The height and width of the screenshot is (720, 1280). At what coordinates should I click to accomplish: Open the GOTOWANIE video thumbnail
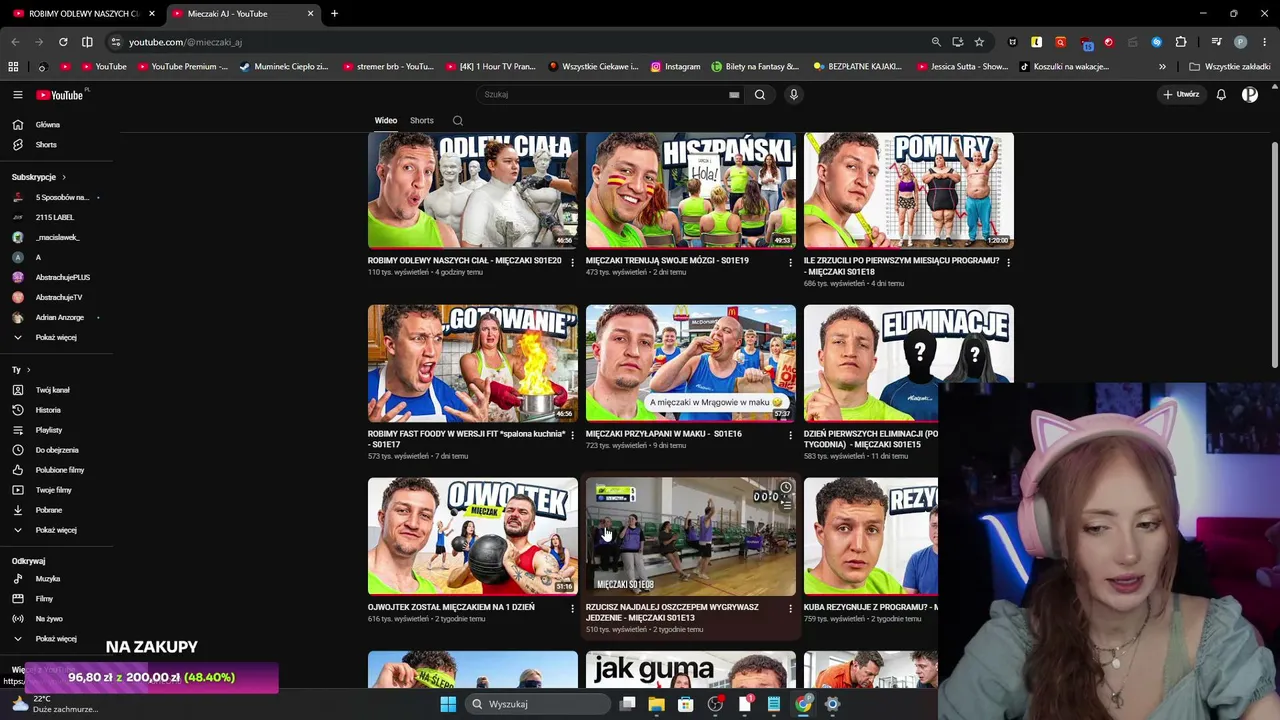[473, 363]
